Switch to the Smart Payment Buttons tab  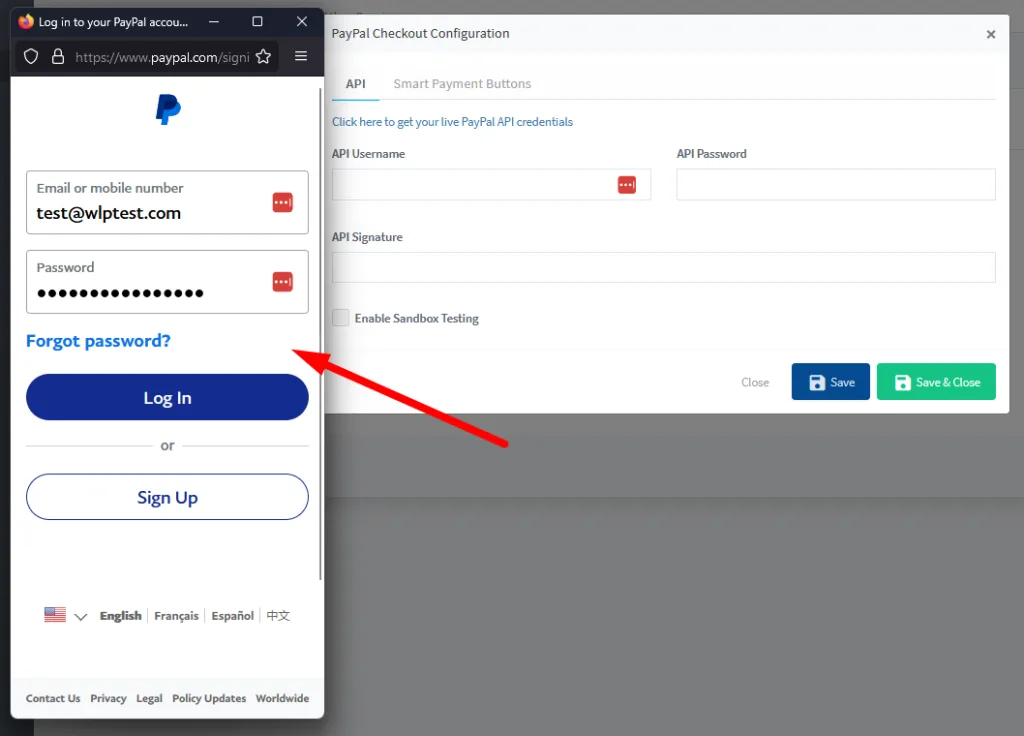coord(462,84)
